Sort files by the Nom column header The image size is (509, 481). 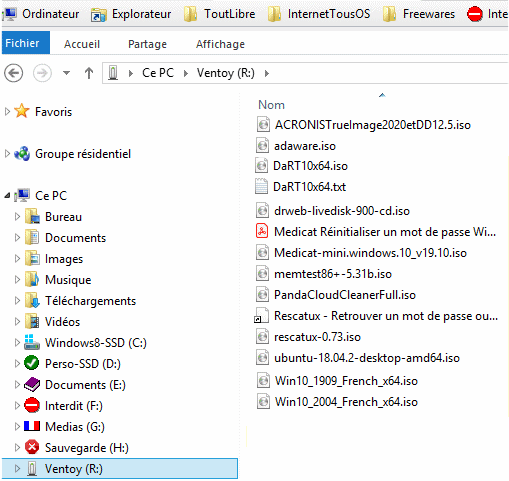[271, 105]
